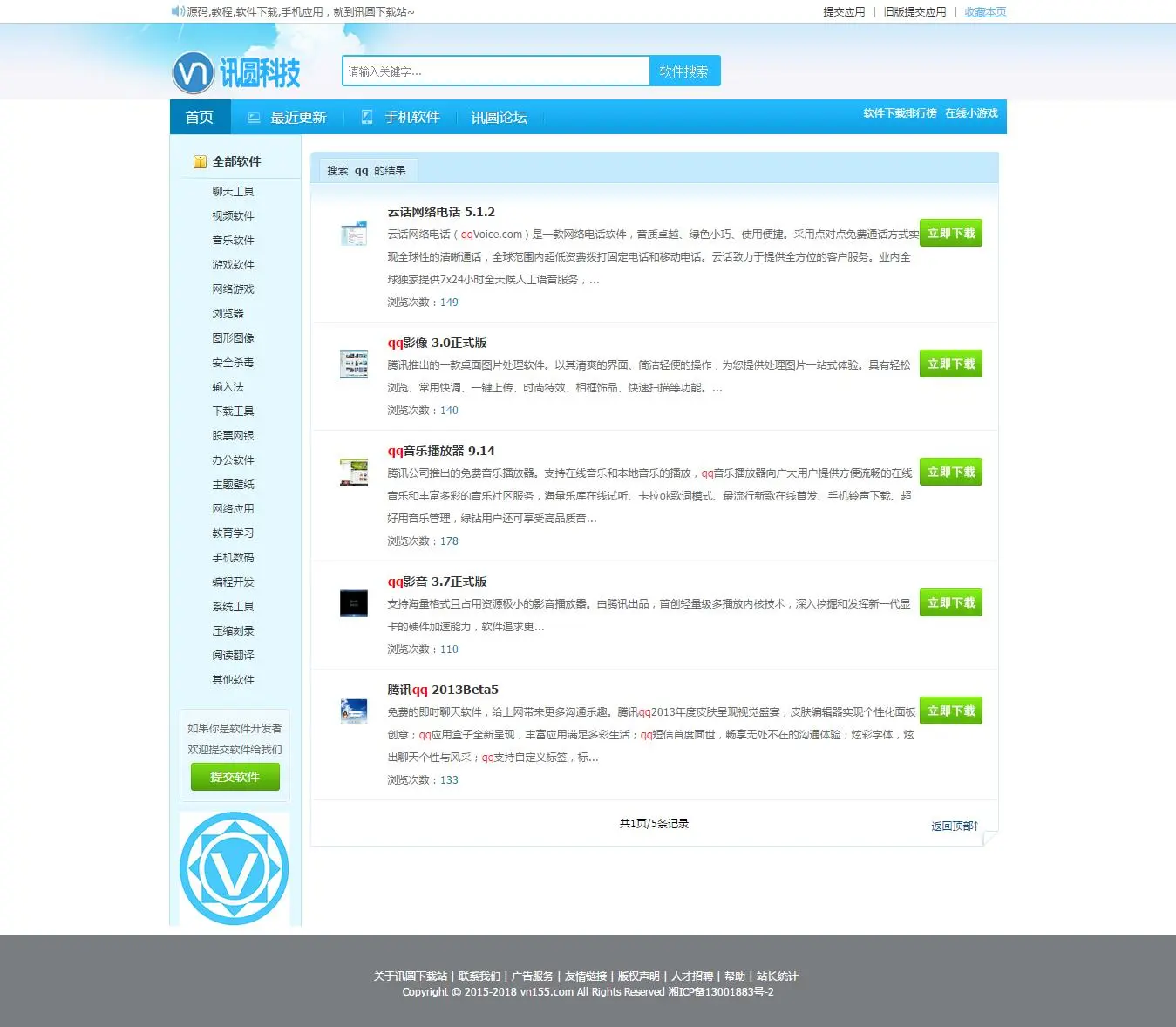Select 视频软件 category
Viewport: 1176px width, 1027px height.
233,215
